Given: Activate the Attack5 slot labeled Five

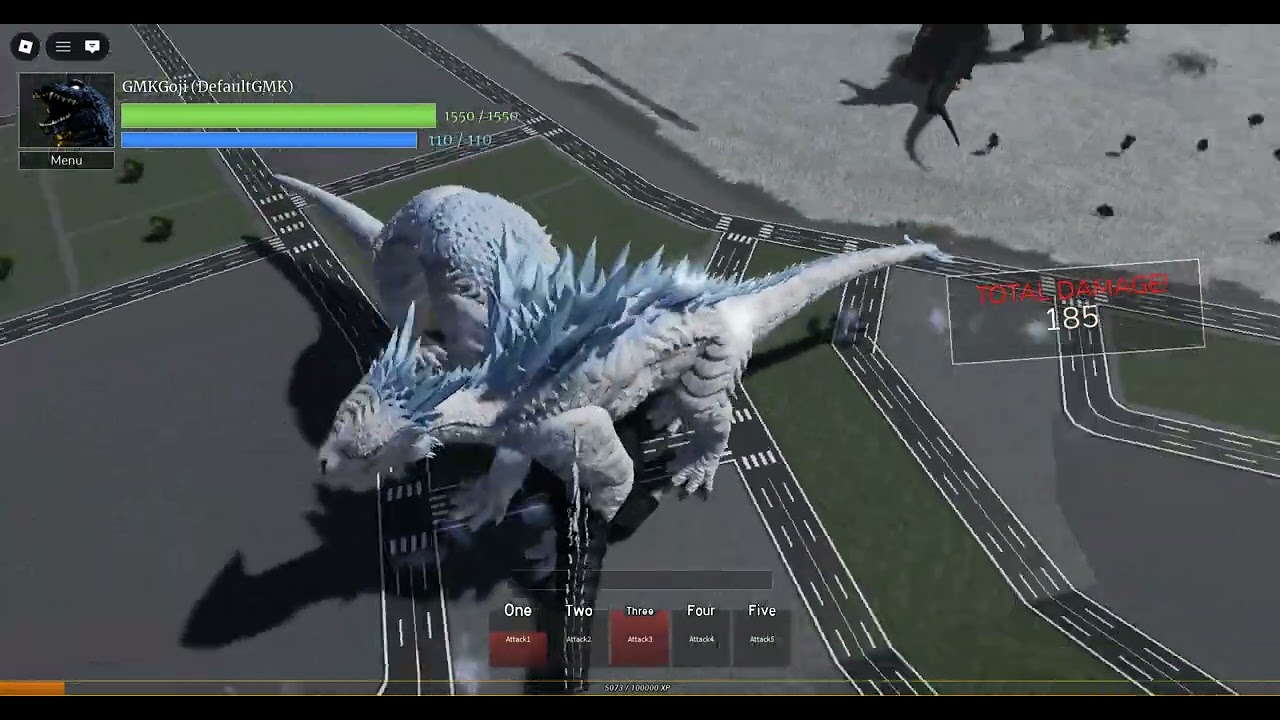Looking at the screenshot, I should (x=762, y=639).
